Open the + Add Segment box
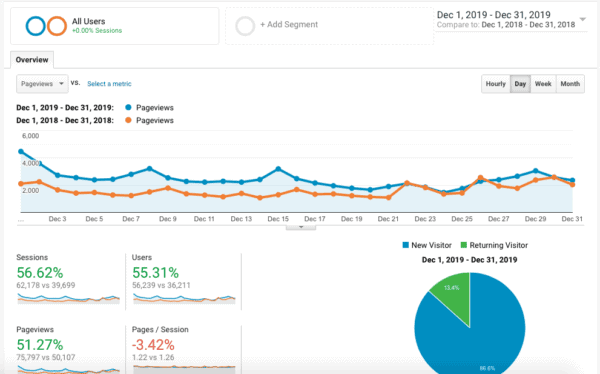 pyautogui.click(x=329, y=26)
